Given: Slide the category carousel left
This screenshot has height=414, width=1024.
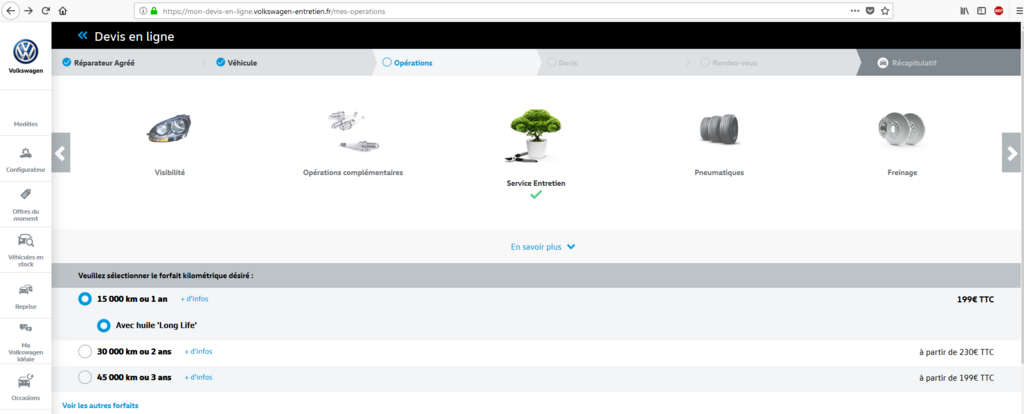Looking at the screenshot, I should (x=61, y=153).
